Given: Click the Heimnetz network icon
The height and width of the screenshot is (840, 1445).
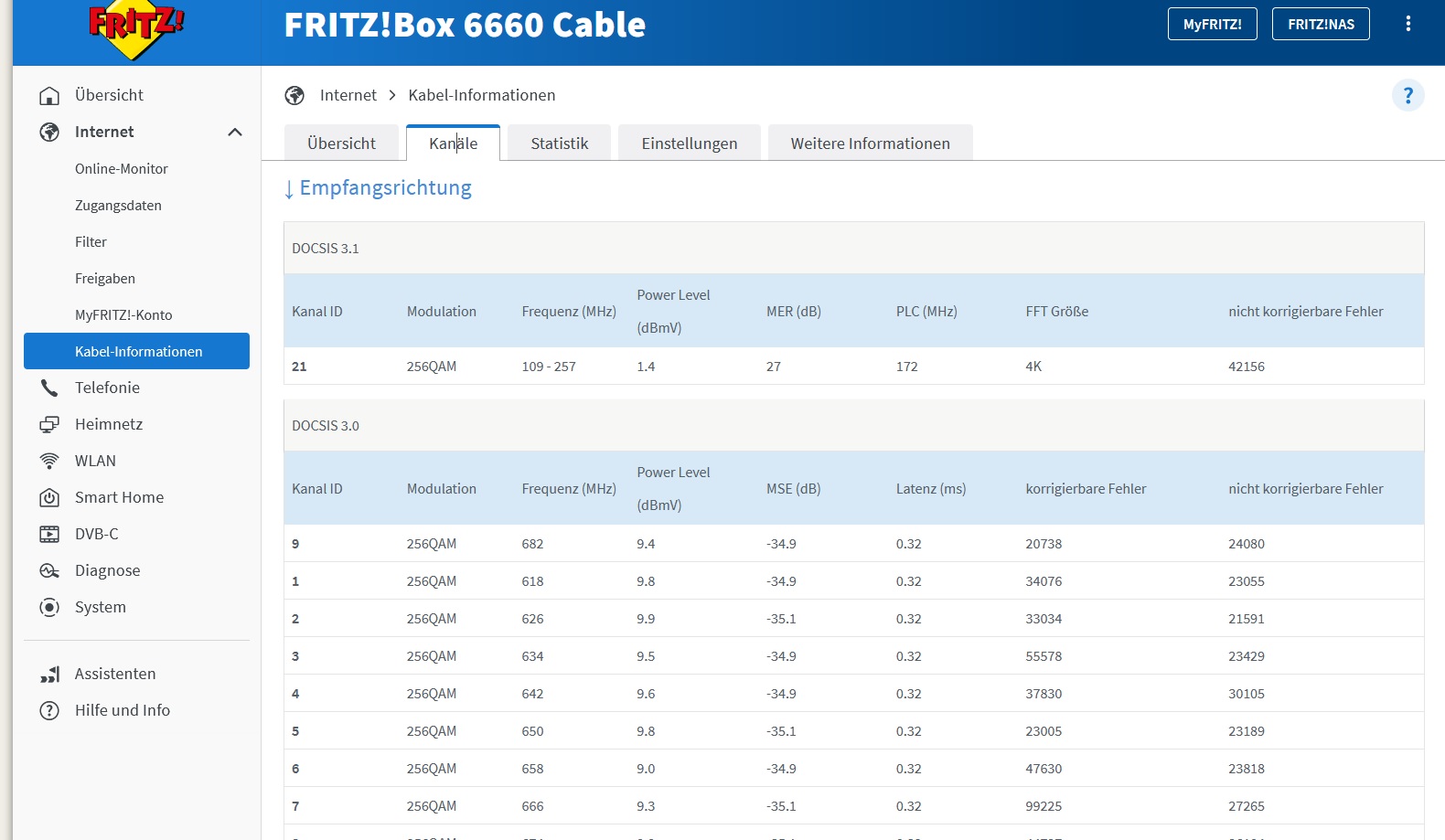Looking at the screenshot, I should coord(49,424).
